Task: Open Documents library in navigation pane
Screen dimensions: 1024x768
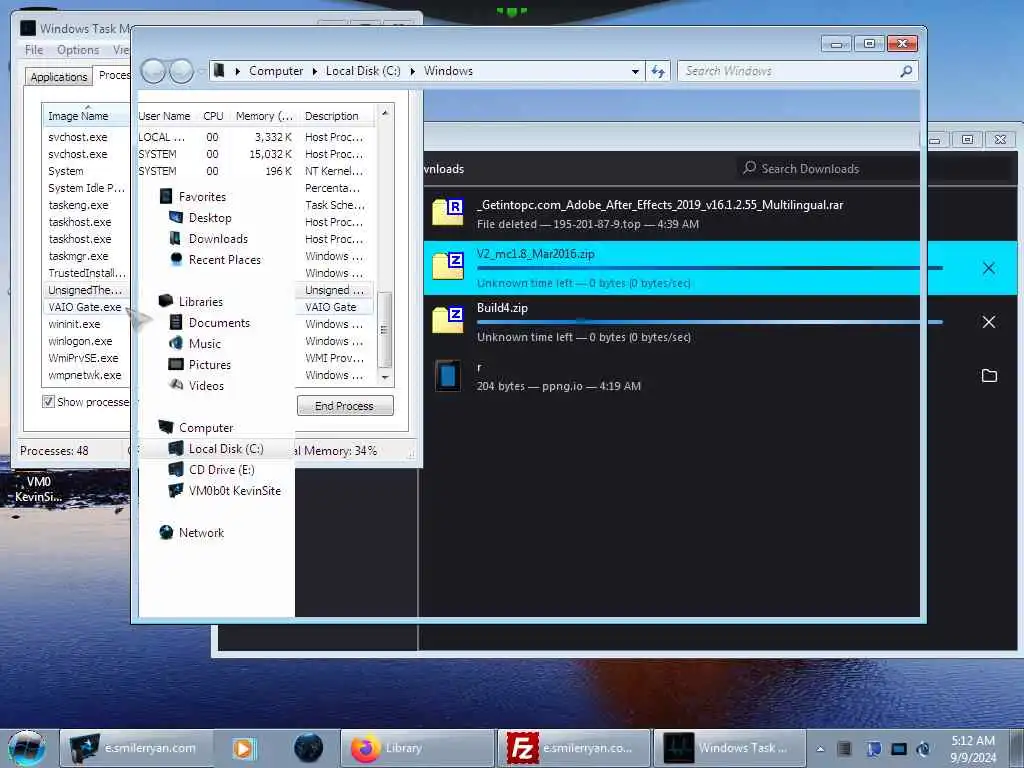Action: coord(219,323)
